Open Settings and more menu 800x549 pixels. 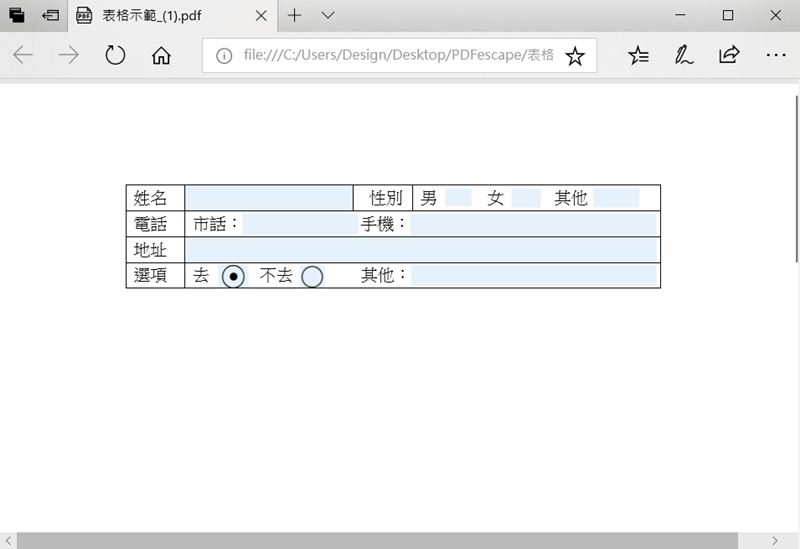(776, 55)
